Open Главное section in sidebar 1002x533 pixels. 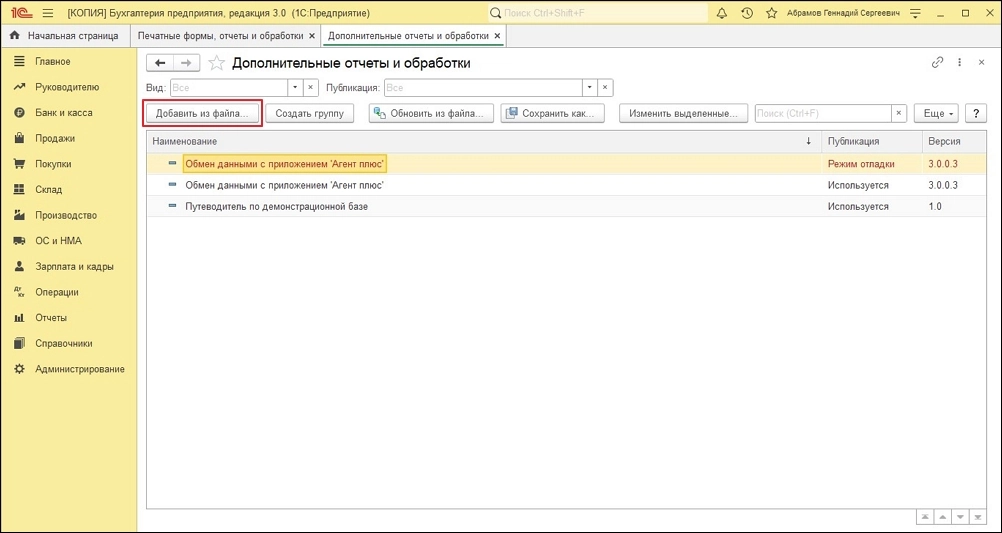[52, 61]
